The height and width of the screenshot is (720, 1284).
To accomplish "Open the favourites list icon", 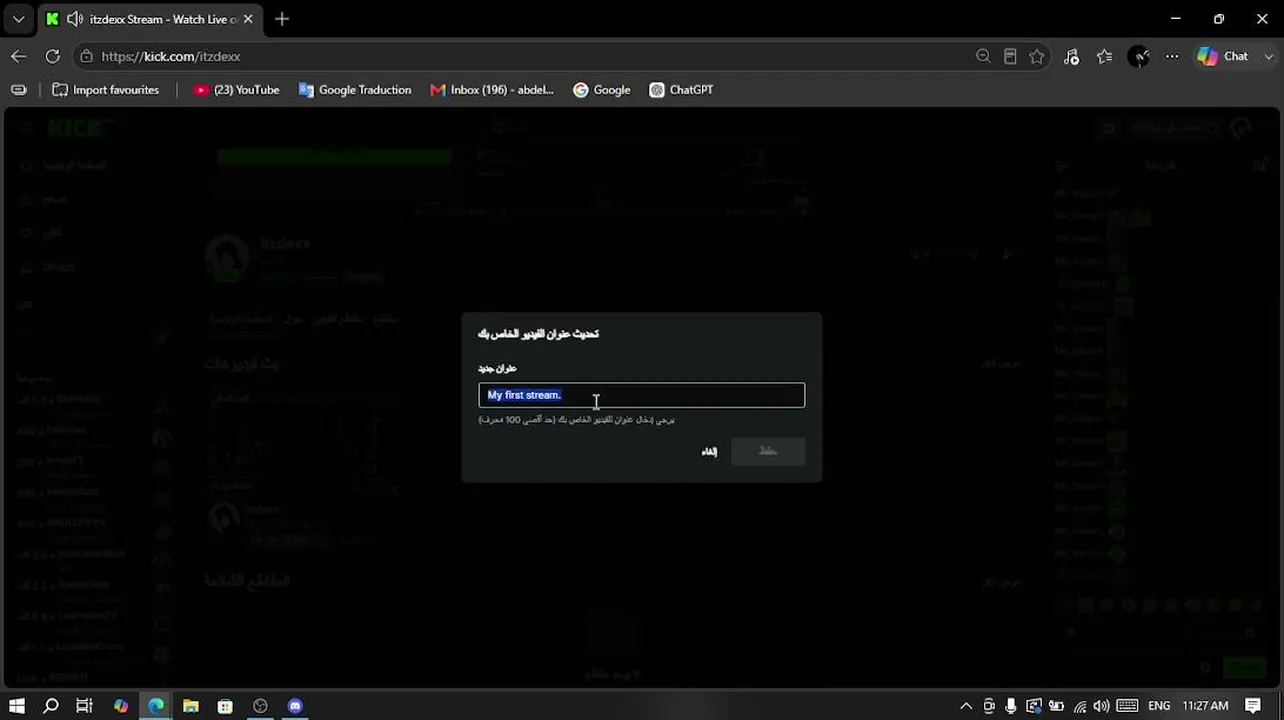I will pos(1104,57).
